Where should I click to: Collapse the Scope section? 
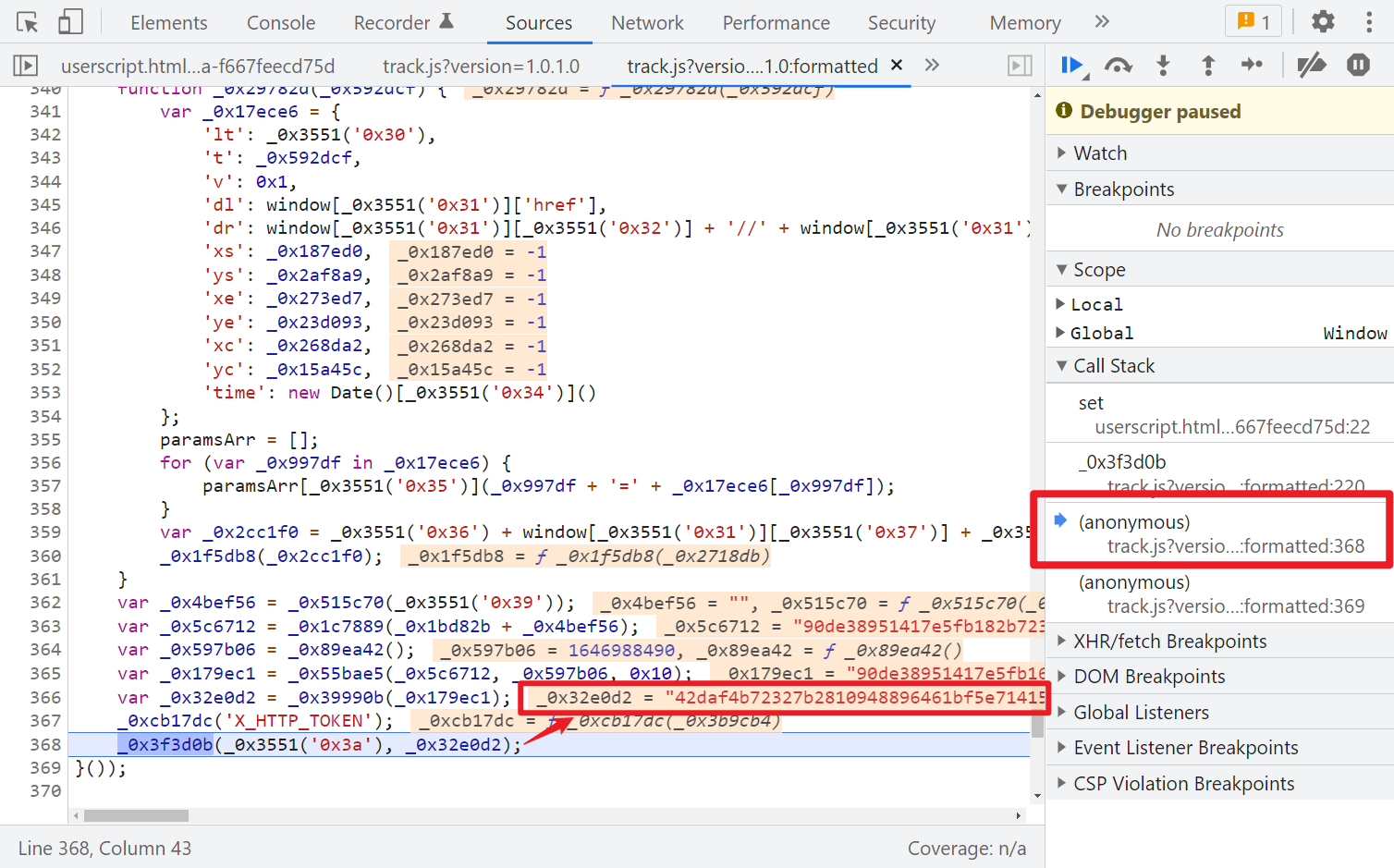pyautogui.click(x=1219, y=269)
